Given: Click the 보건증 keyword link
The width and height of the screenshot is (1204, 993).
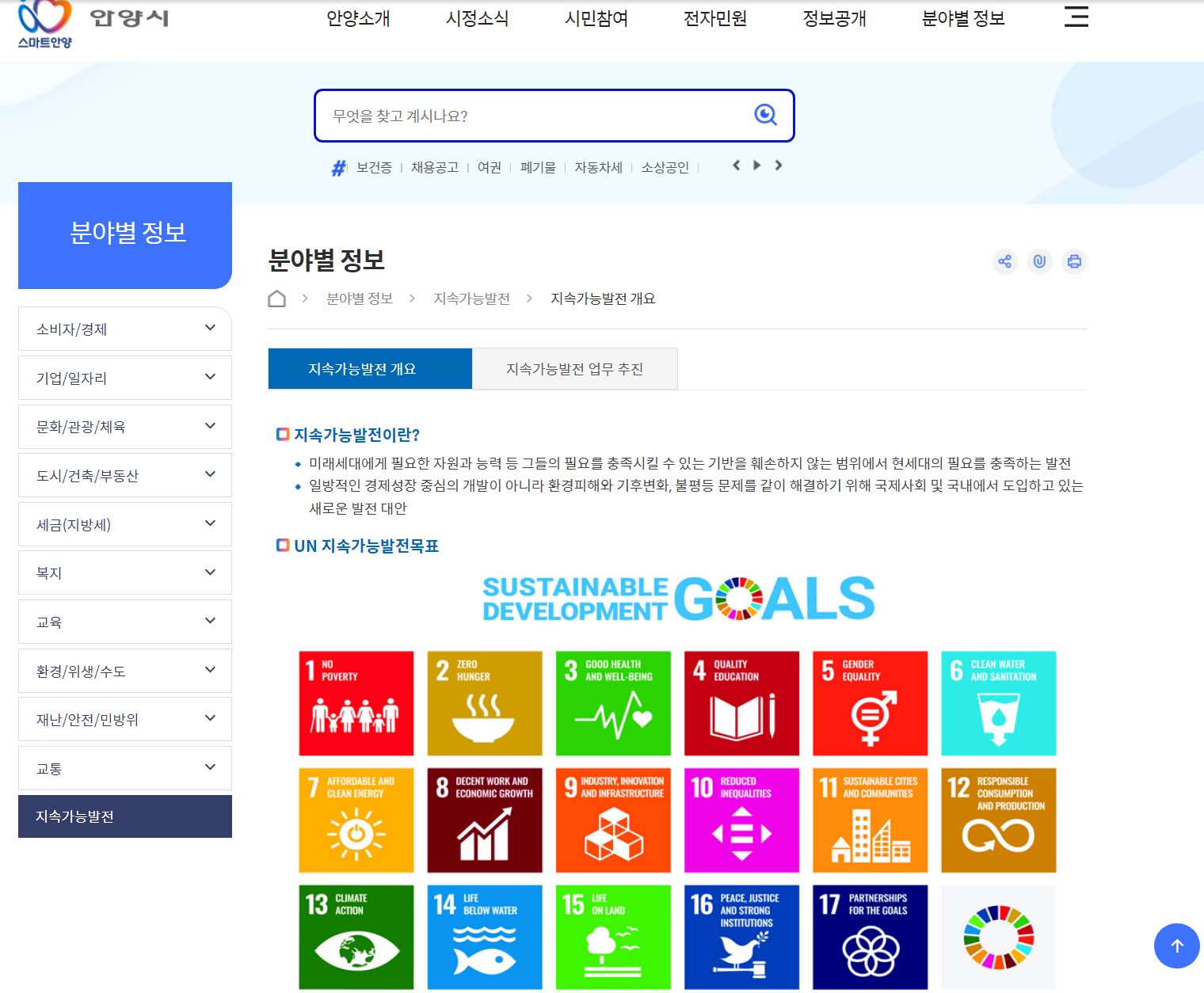Looking at the screenshot, I should coord(374,168).
